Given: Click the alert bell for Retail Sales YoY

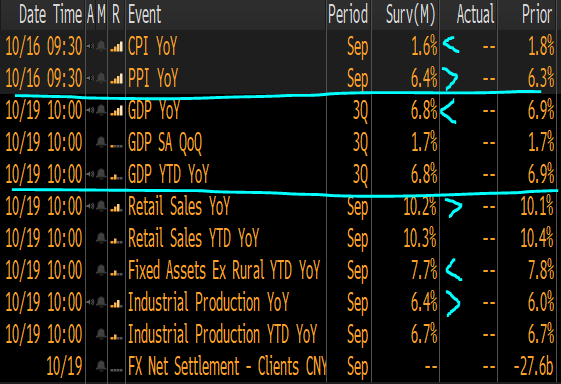Looking at the screenshot, I should point(101,206).
